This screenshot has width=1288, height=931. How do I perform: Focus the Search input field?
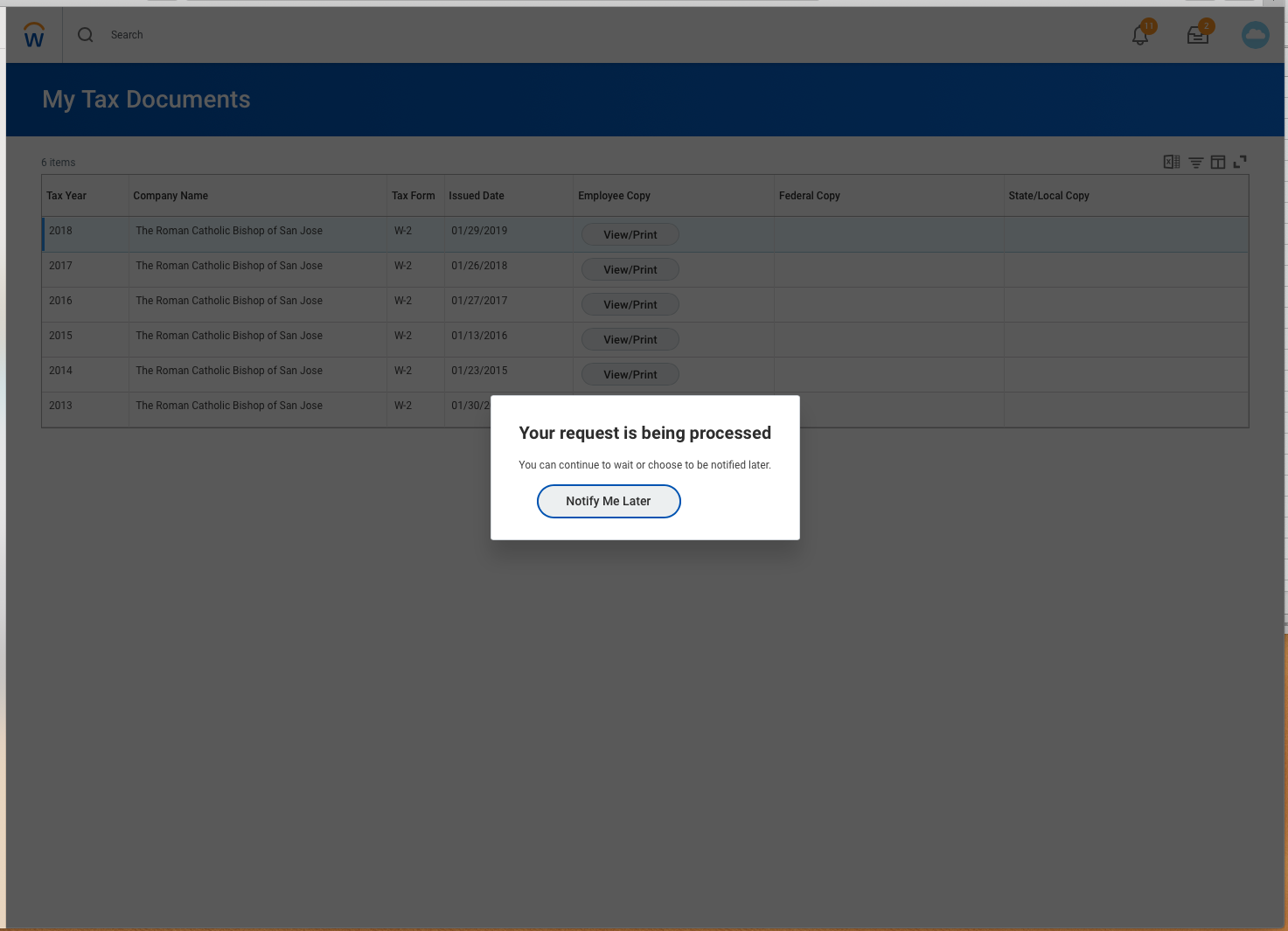pyautogui.click(x=127, y=35)
